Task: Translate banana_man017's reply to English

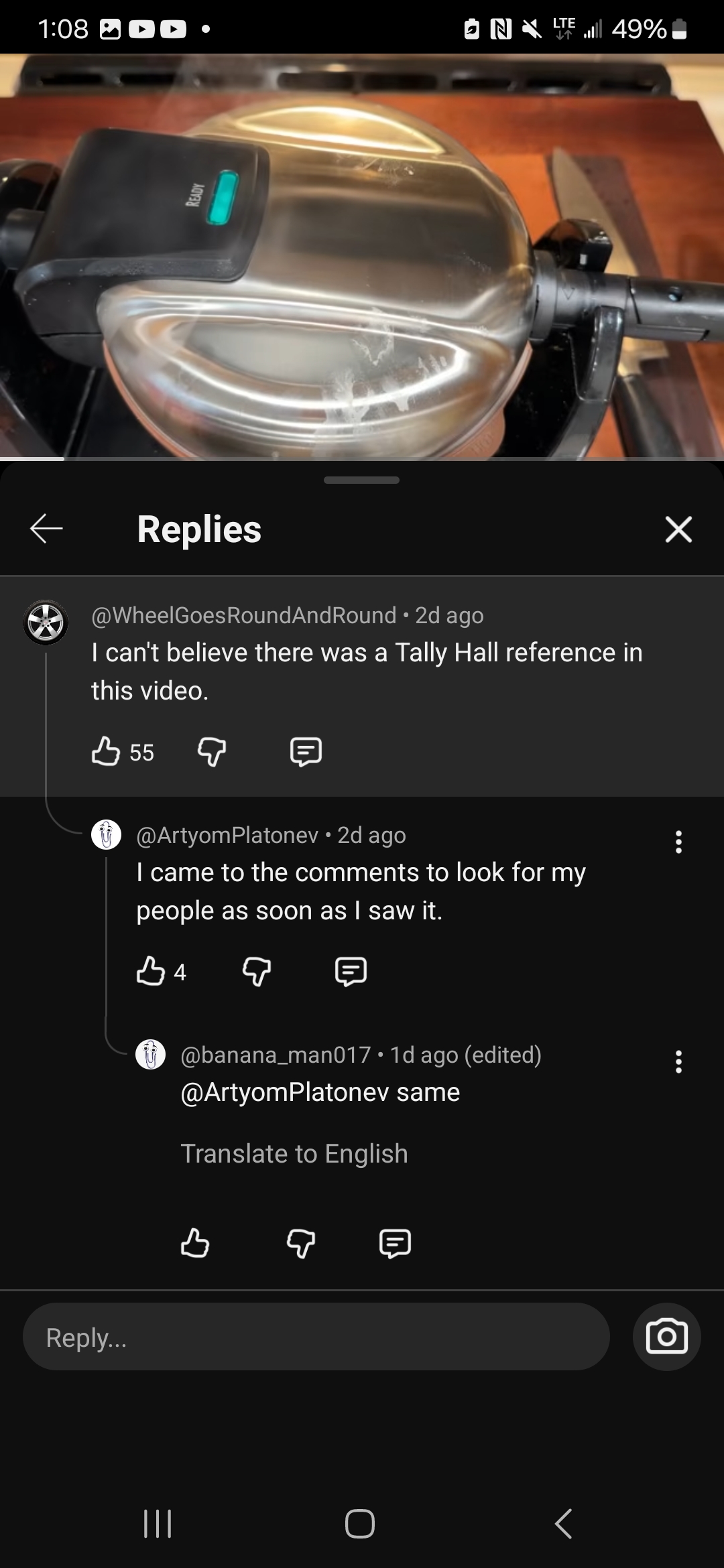Action: point(294,1153)
